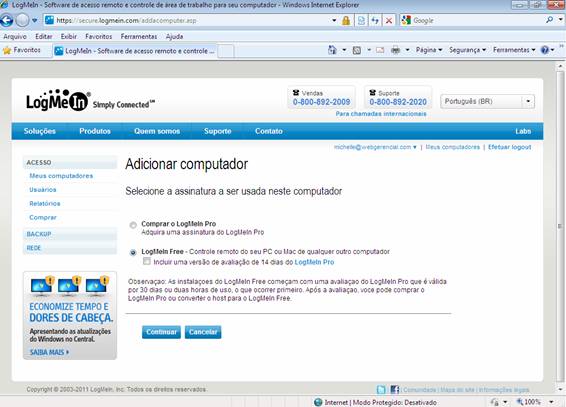Image resolution: width=566 pixels, height=407 pixels.
Task: Click the security padlock icon
Action: 346,21
